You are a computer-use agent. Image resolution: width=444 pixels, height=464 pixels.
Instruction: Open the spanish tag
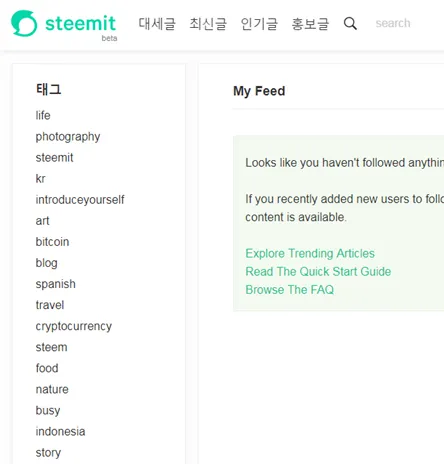coord(56,284)
